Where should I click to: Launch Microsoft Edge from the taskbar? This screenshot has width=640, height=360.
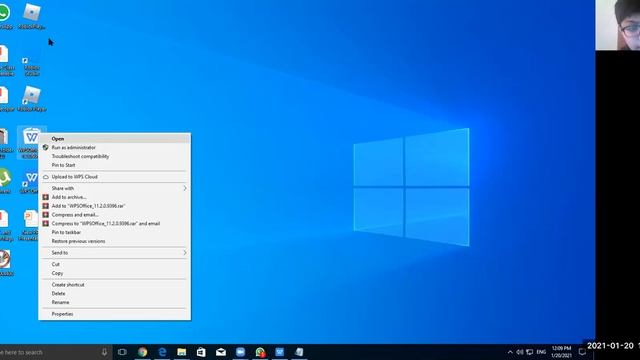pyautogui.click(x=162, y=352)
